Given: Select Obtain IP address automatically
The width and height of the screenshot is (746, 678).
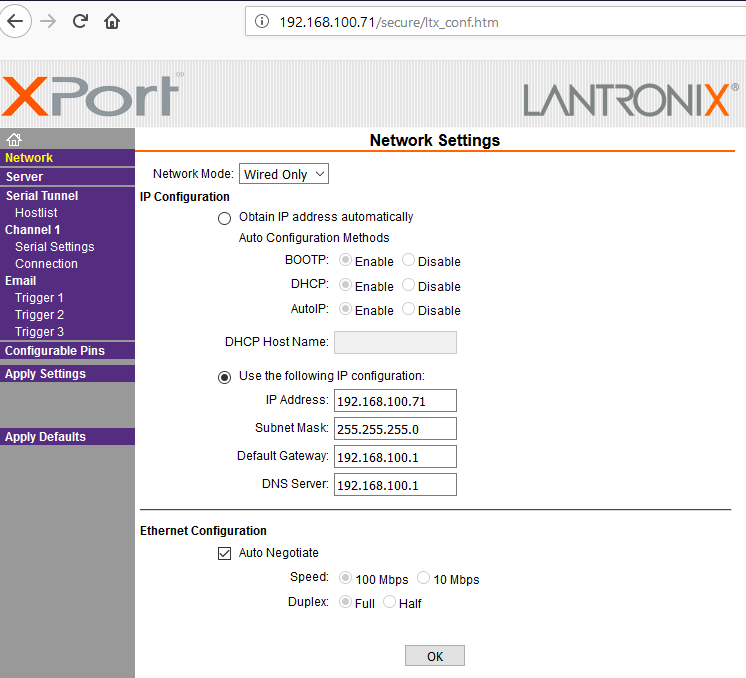Looking at the screenshot, I should (x=225, y=218).
